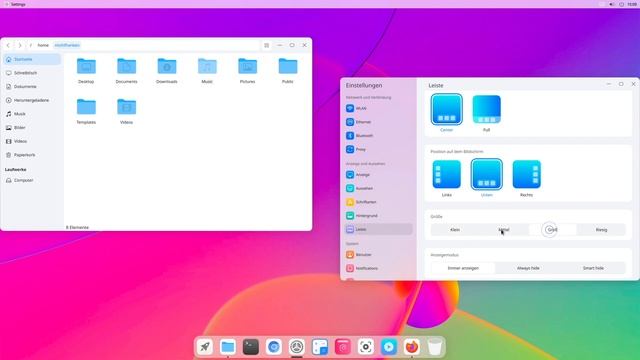Launch Firefox from the dock
Viewport: 640px width, 360px height.
coord(412,347)
